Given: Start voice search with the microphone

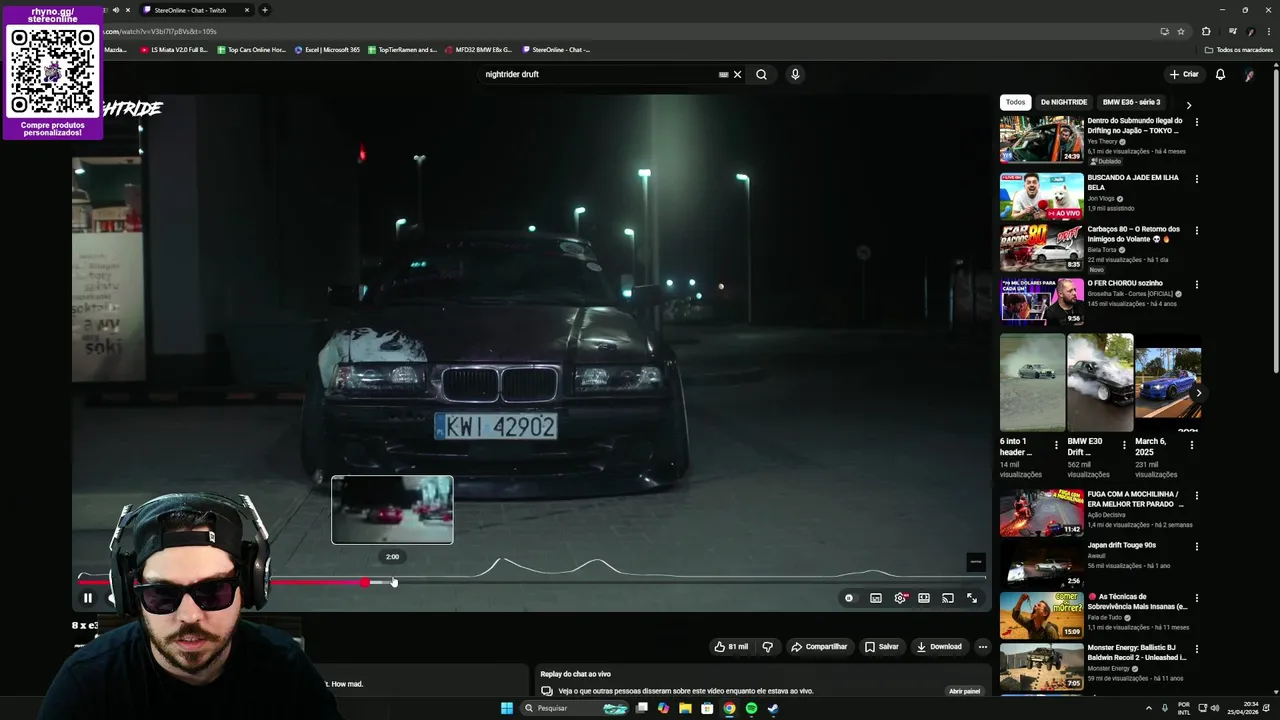Looking at the screenshot, I should click(x=795, y=74).
